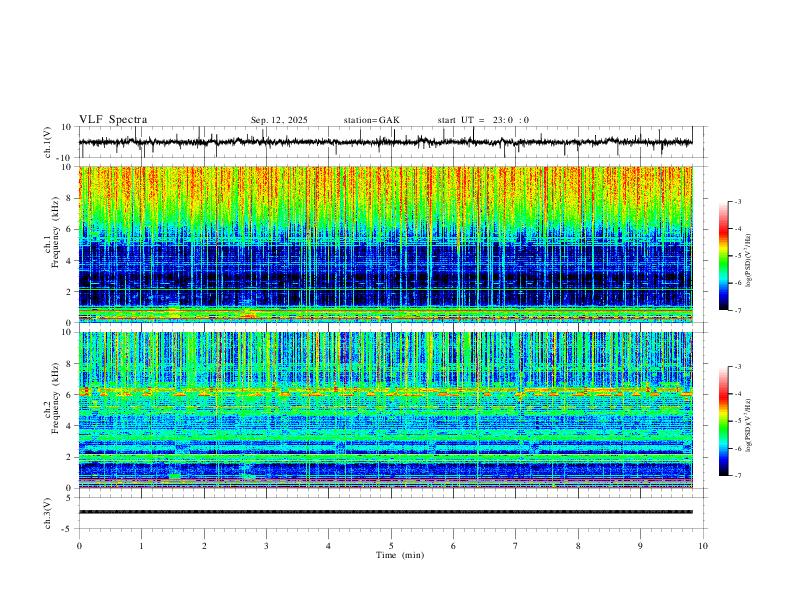Click time axis tick label "4"
This screenshot has height=612, width=792.
click(329, 546)
